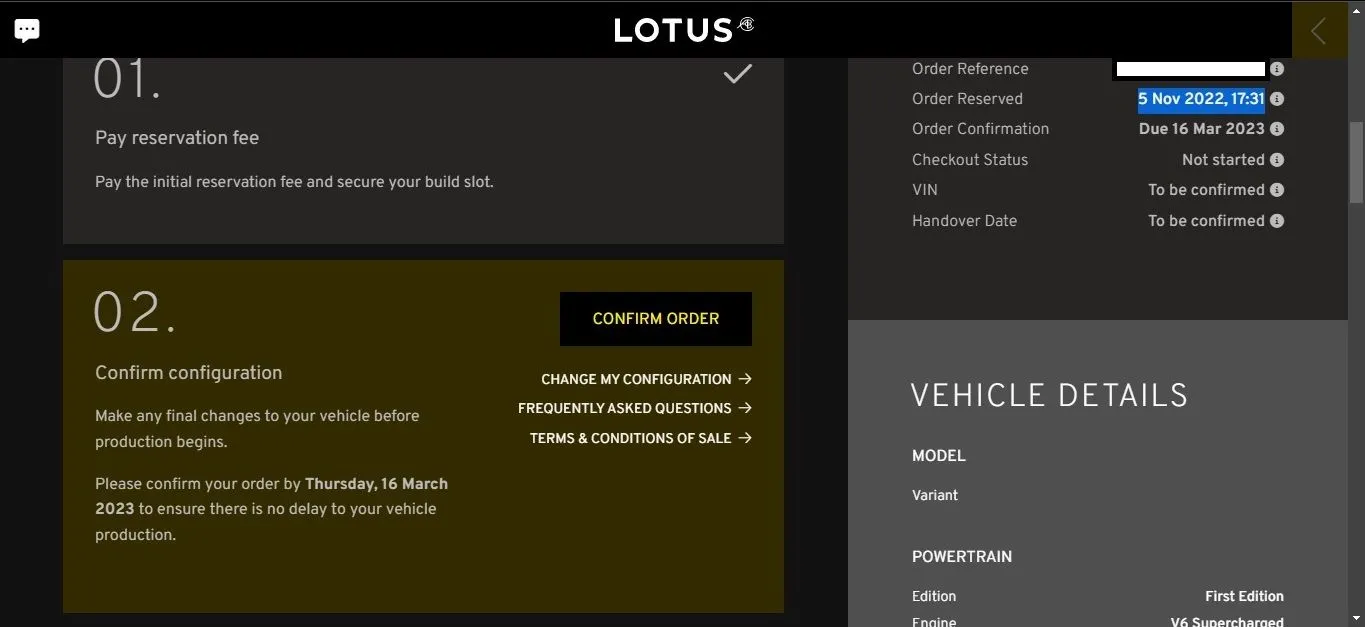
Task: Click info icon next to Order Reference
Action: tap(1277, 69)
